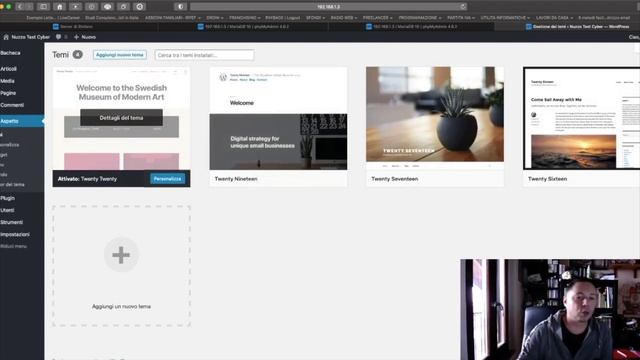This screenshot has height=360, width=640.
Task: Click the Twenty Sixteen theme name
Action: point(547,179)
